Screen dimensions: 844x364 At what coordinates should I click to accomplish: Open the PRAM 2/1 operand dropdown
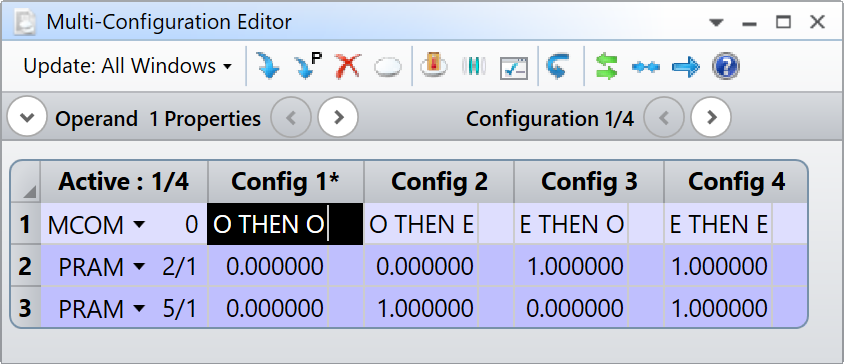(x=139, y=266)
